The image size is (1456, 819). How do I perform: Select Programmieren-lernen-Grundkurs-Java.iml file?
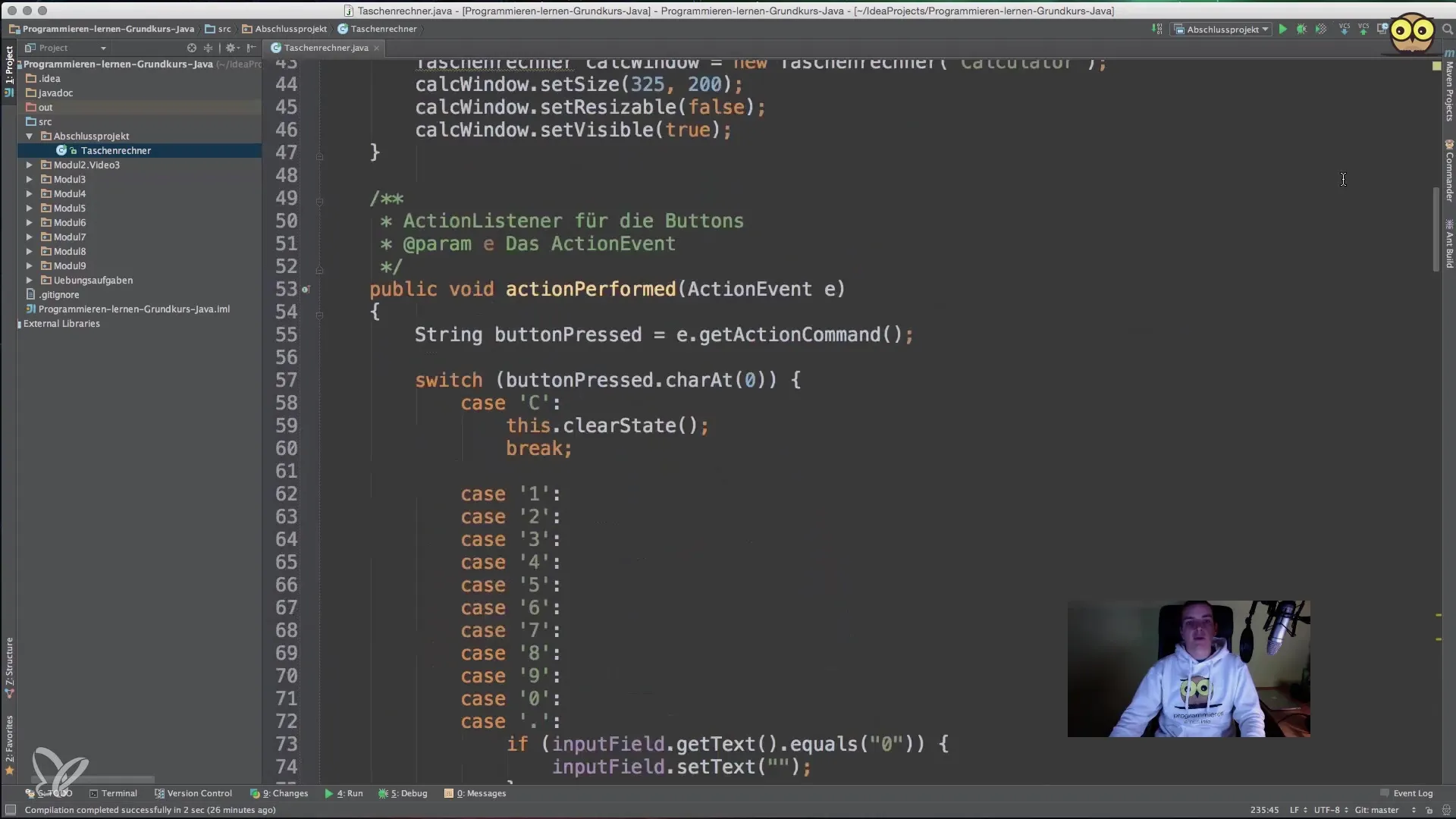[x=140, y=309]
